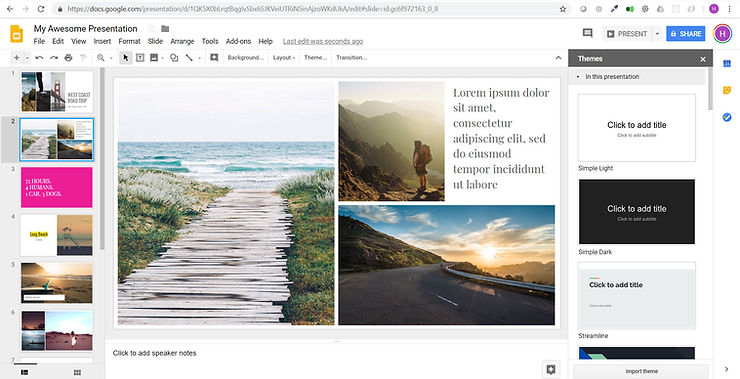Close the Themes panel
The height and width of the screenshot is (379, 740).
point(703,59)
